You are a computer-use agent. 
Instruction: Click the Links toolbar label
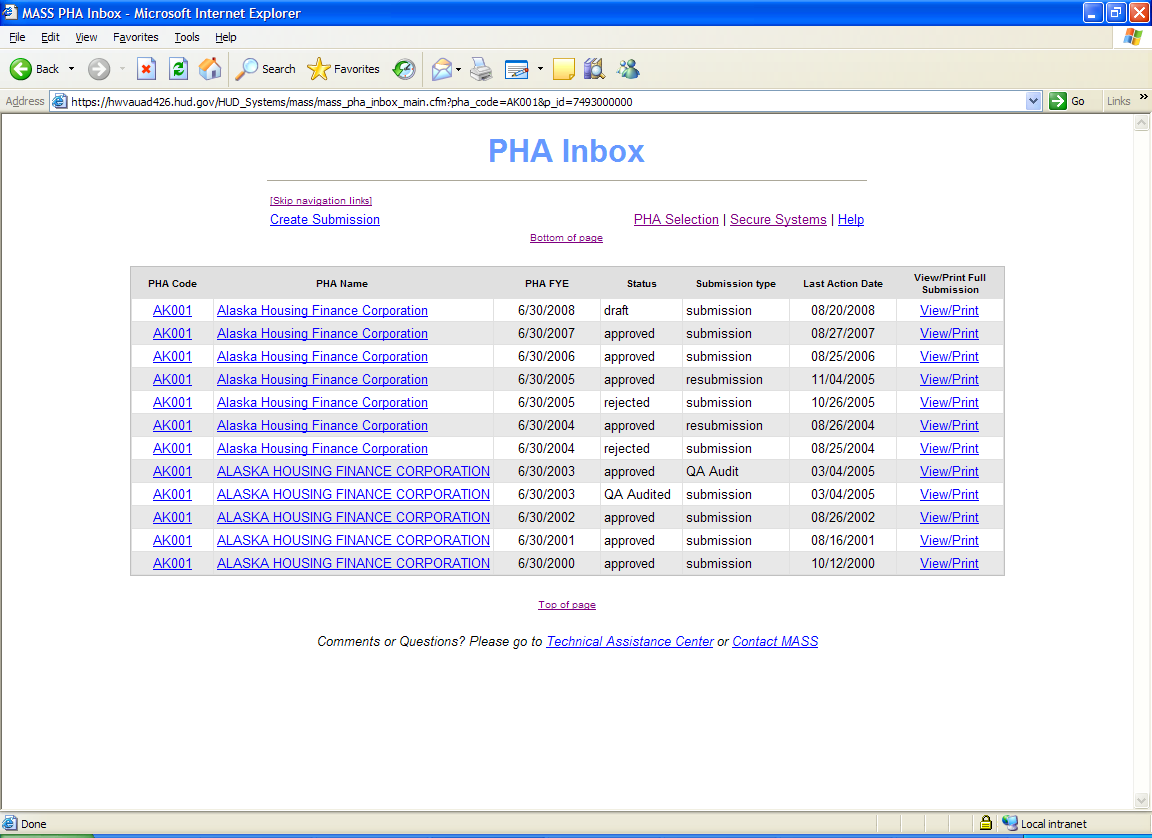(1118, 101)
